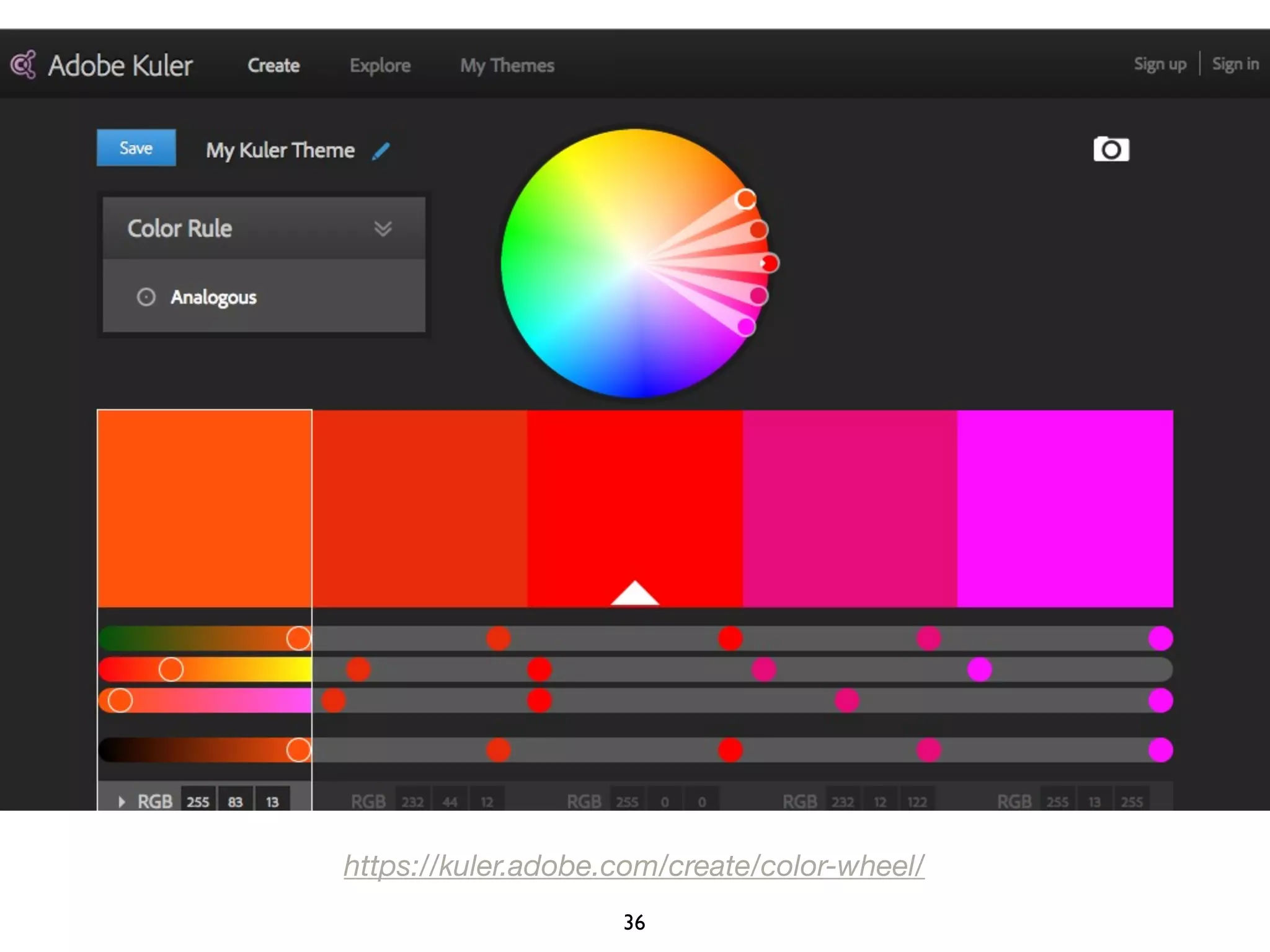The height and width of the screenshot is (952, 1270).
Task: Click the camera icon to create from image
Action: 1111,149
